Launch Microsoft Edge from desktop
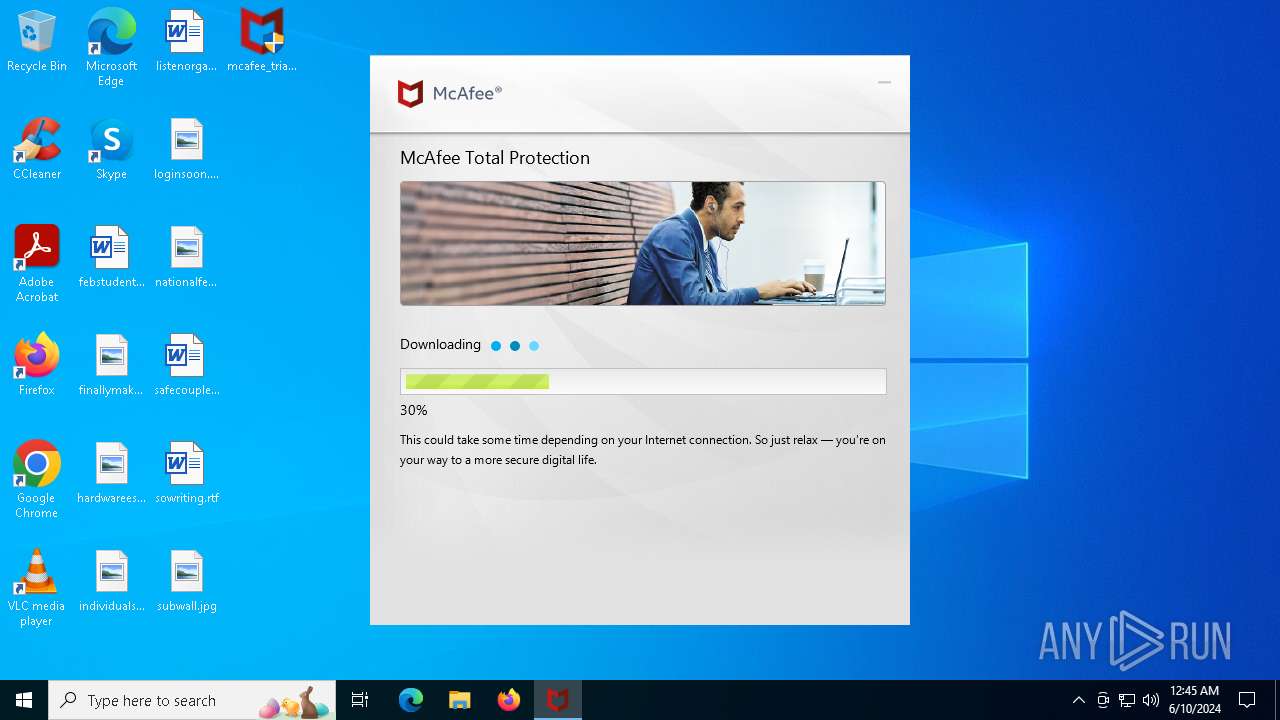Screen dimensions: 1280x720 111,48
